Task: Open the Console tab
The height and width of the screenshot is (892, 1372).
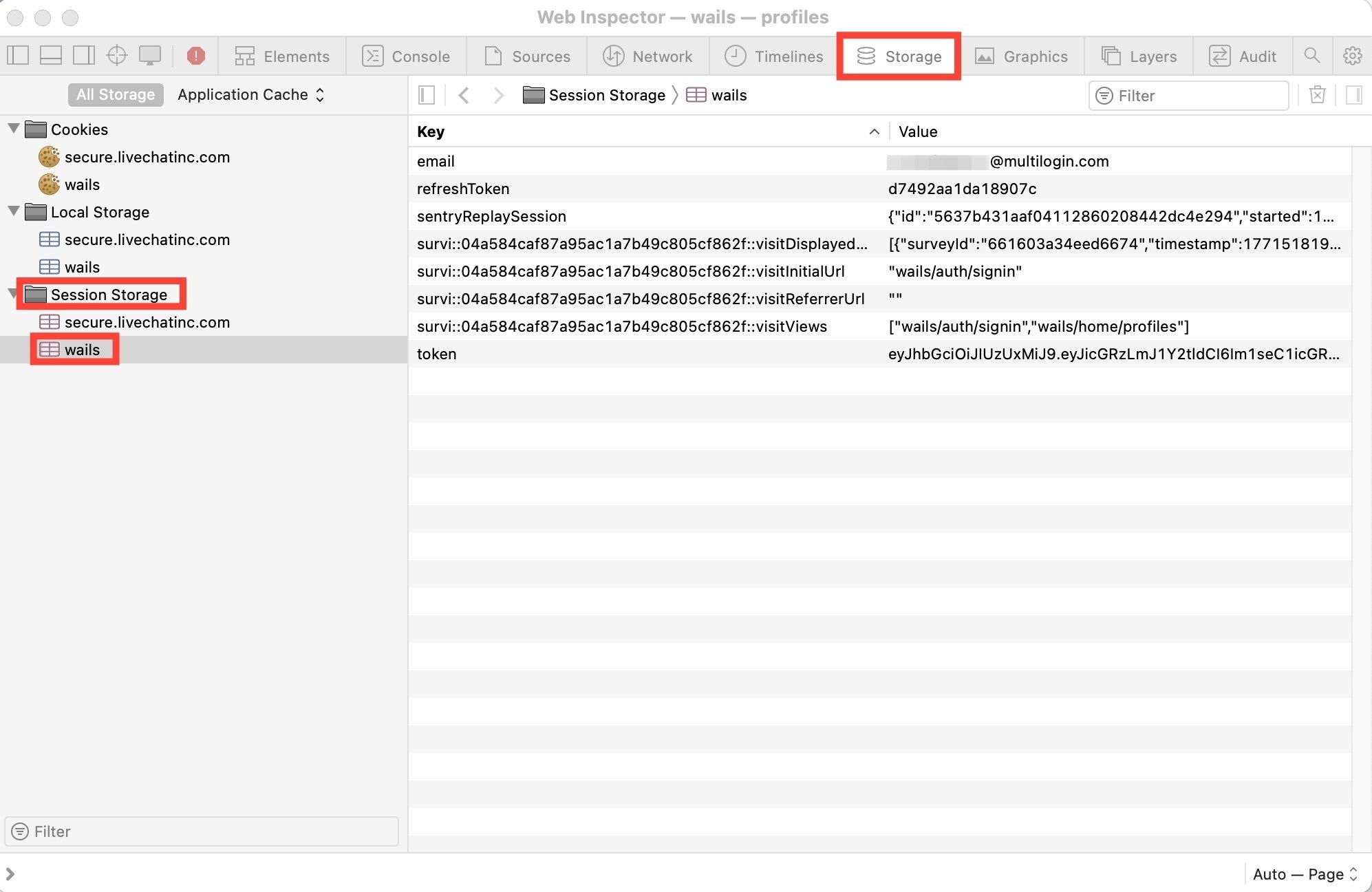Action: [406, 56]
